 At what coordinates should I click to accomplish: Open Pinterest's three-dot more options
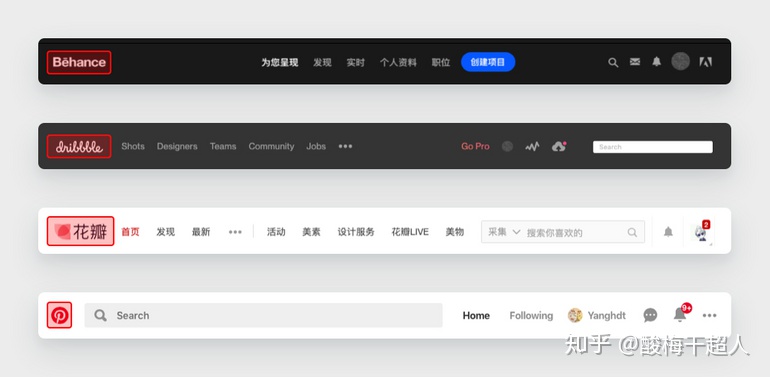[x=709, y=316]
